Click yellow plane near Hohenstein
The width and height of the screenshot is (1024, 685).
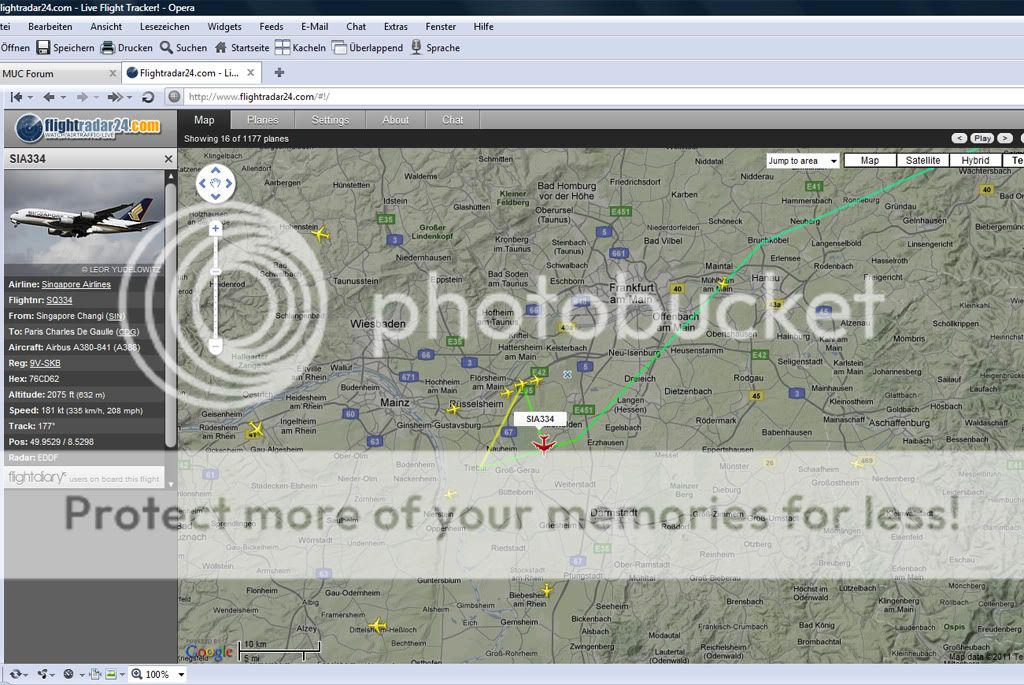(x=320, y=235)
